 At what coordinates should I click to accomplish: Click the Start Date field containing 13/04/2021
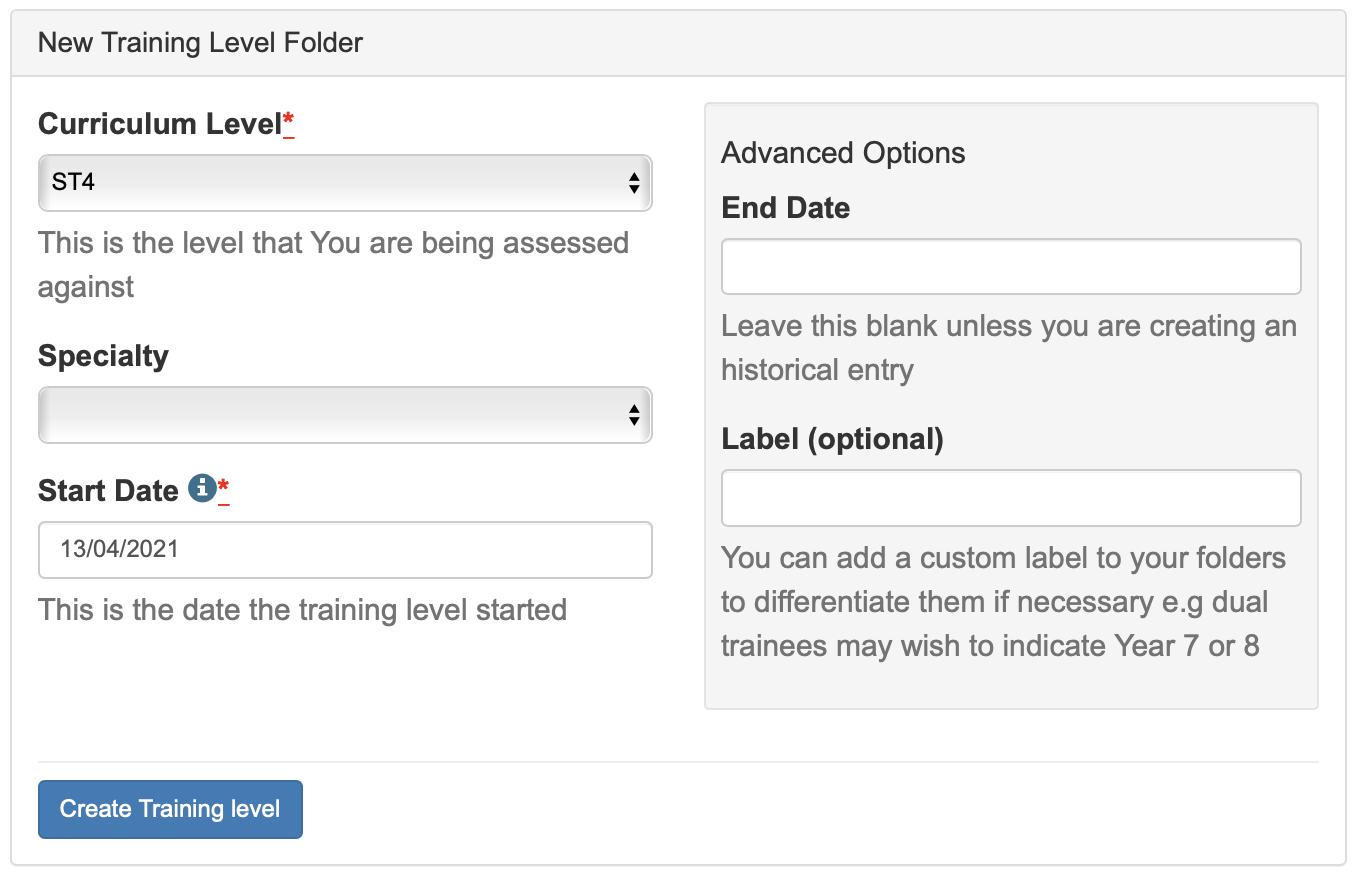(x=345, y=550)
